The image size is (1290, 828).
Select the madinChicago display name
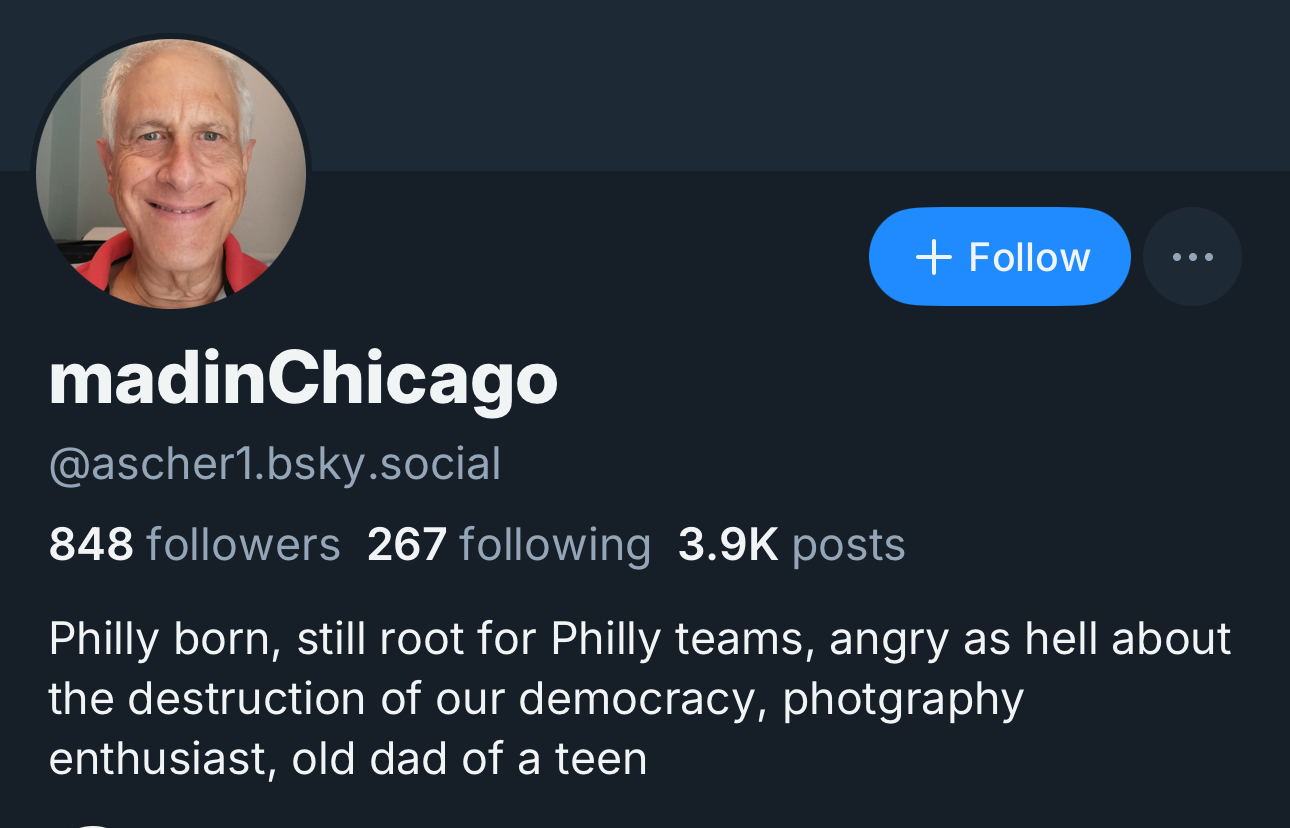[303, 380]
